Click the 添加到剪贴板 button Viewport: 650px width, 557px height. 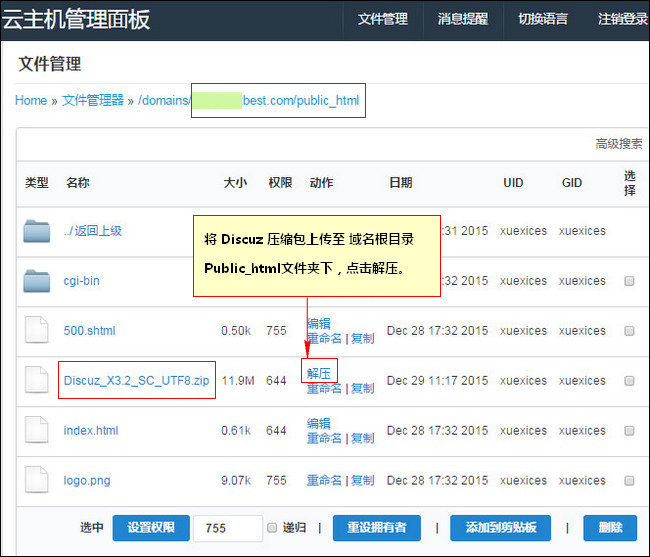tap(500, 528)
